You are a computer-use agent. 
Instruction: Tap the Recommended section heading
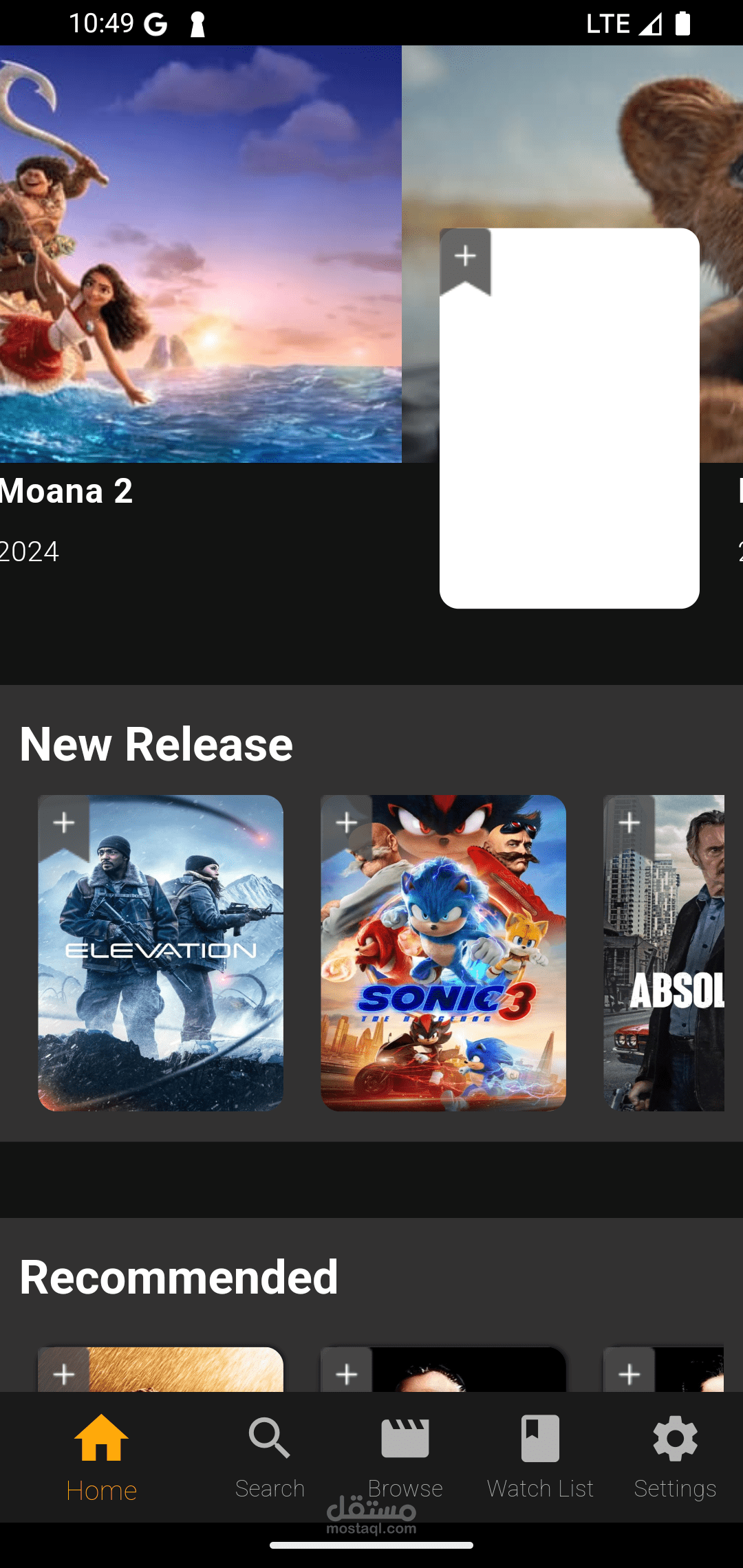(179, 1277)
